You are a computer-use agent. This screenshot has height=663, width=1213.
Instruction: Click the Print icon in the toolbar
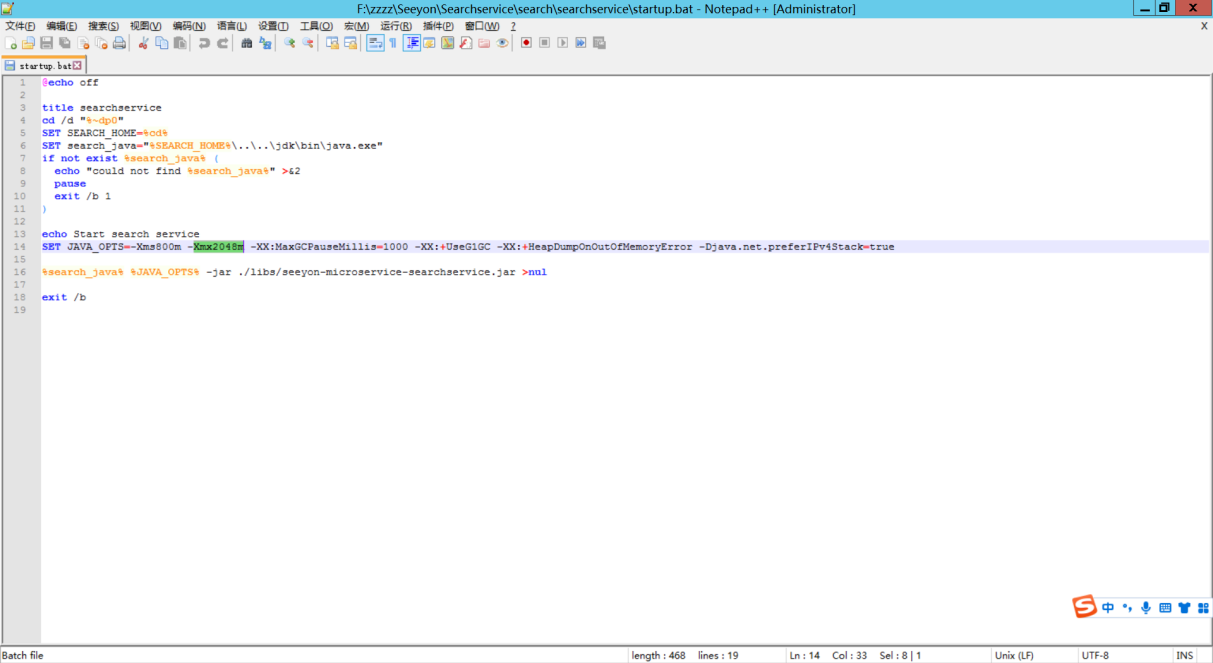coord(119,43)
